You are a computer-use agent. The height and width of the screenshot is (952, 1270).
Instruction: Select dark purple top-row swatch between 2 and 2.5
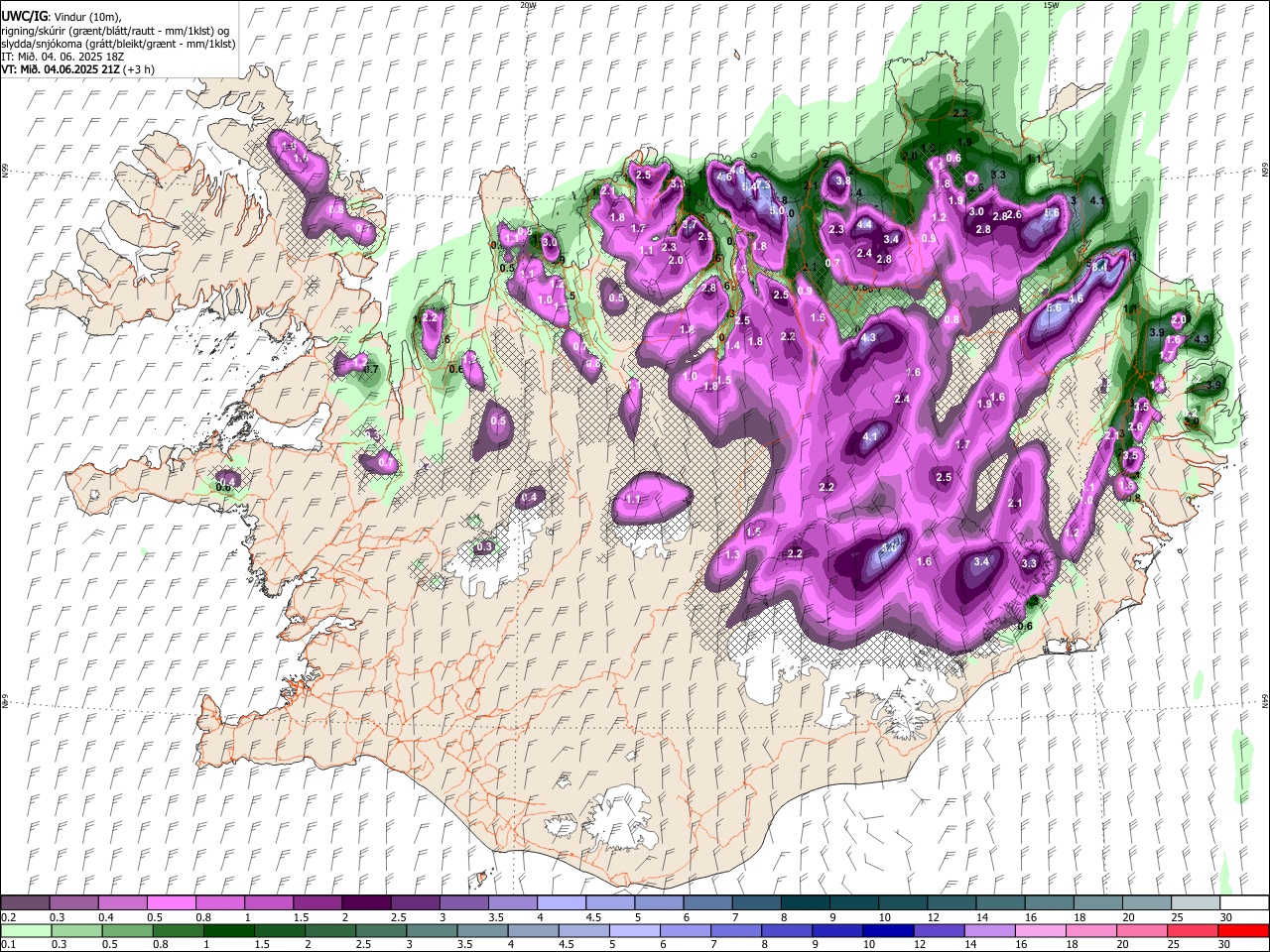click(x=366, y=903)
